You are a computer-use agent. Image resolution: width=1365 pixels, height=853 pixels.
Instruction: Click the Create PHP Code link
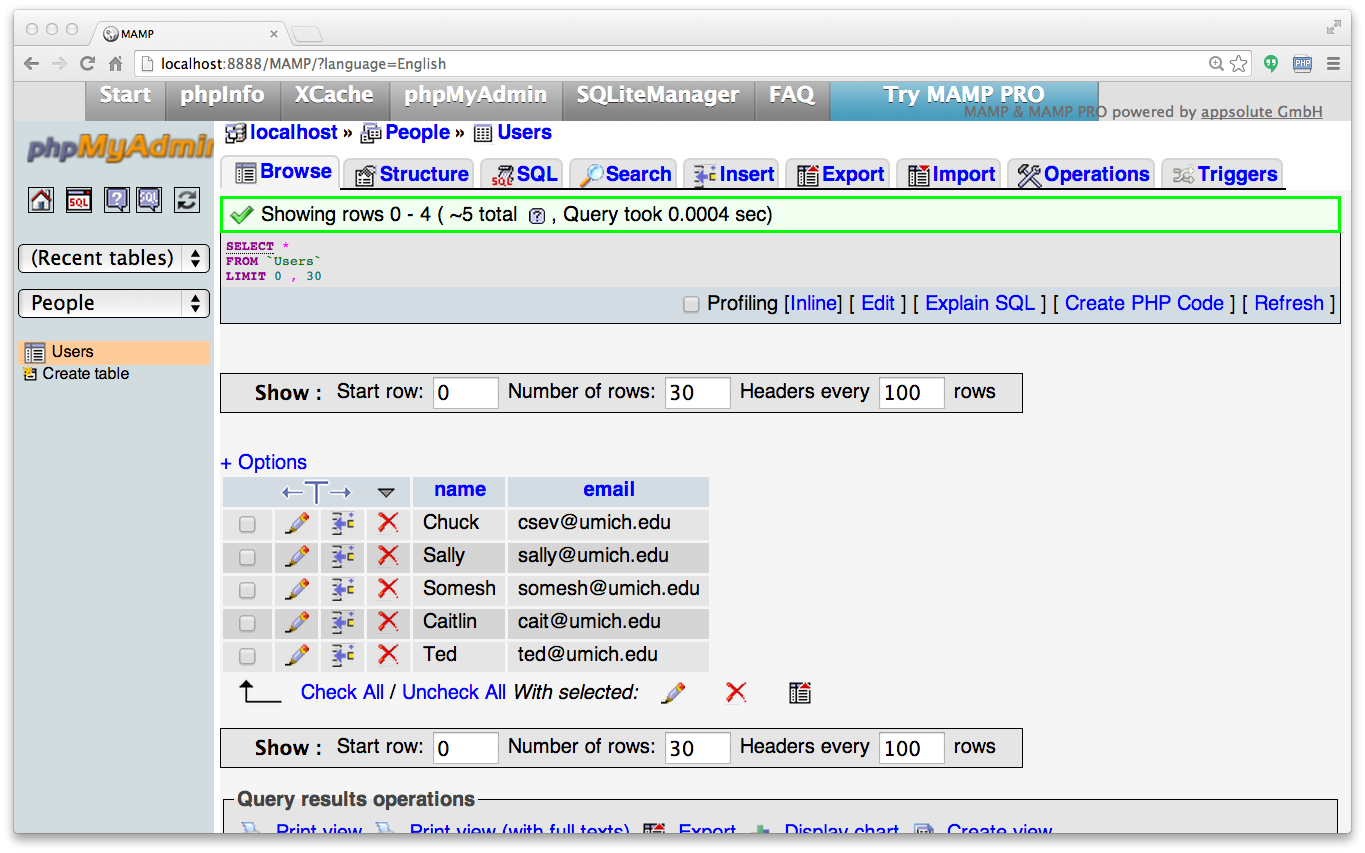coord(1144,303)
